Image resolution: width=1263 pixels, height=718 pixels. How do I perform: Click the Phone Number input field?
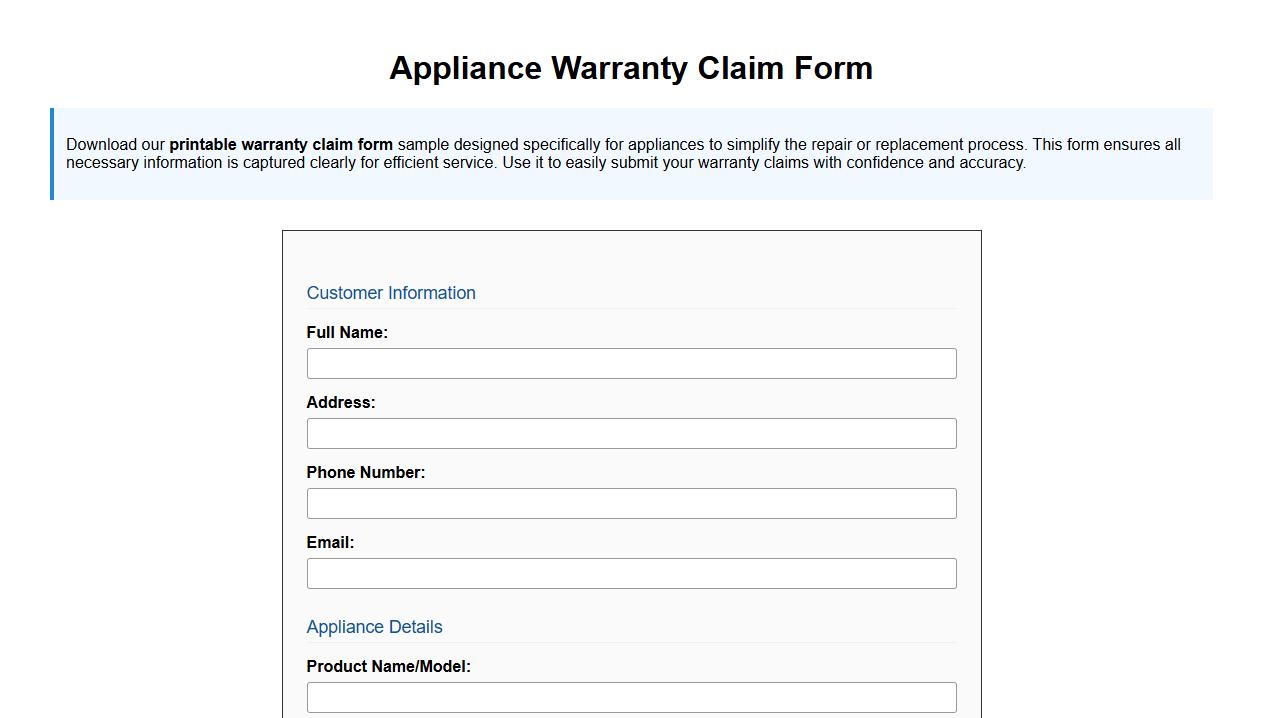[x=631, y=503]
